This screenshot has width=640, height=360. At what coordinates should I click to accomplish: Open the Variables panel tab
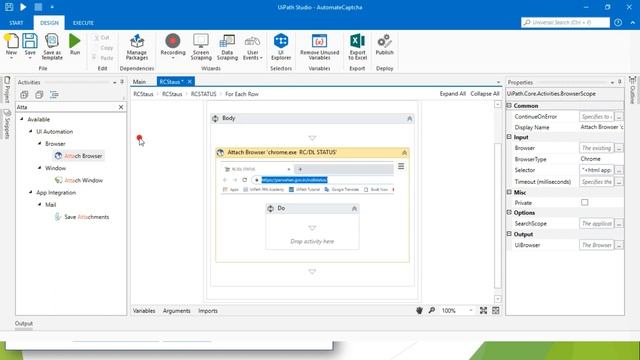click(x=144, y=311)
